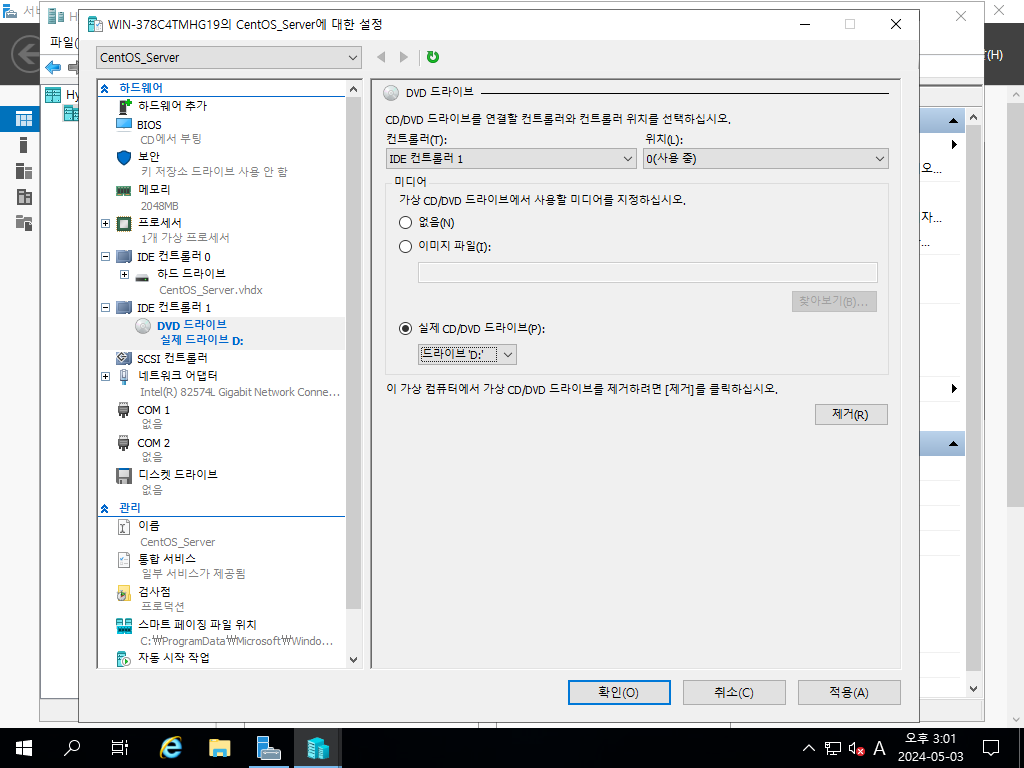Screen dimensions: 1024x768
Task: Select the checkpoint (검사점) icon
Action: [x=123, y=593]
